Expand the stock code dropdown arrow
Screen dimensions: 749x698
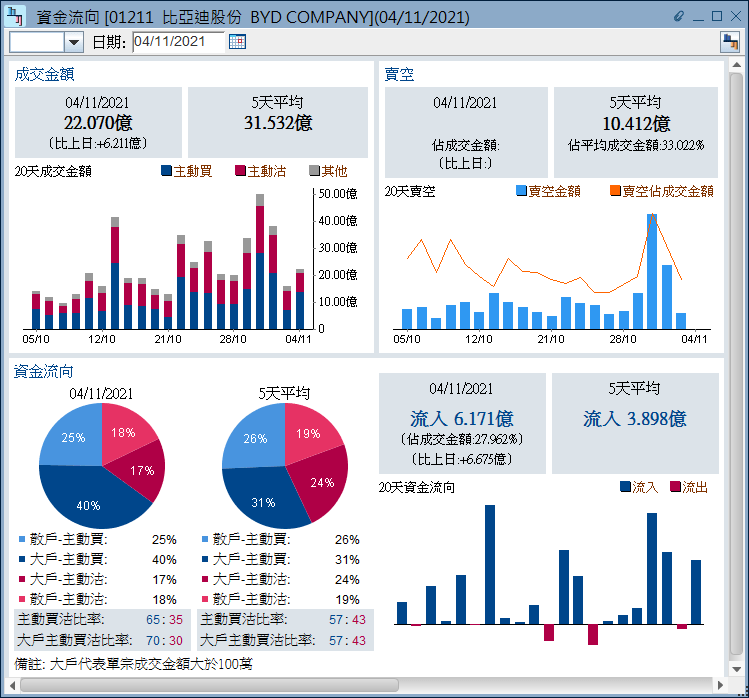coord(73,42)
